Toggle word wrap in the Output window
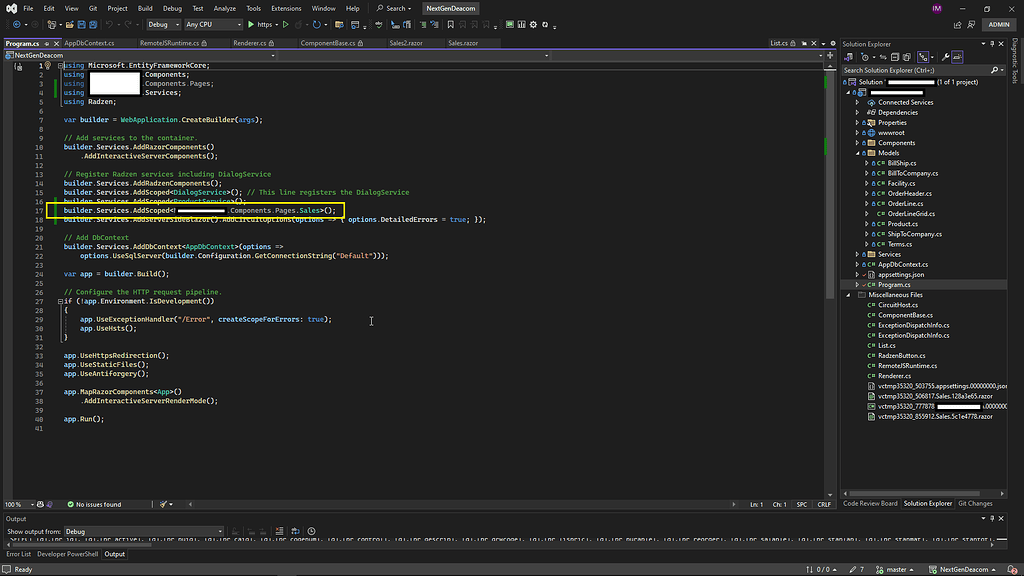This screenshot has width=1024, height=576. (296, 531)
